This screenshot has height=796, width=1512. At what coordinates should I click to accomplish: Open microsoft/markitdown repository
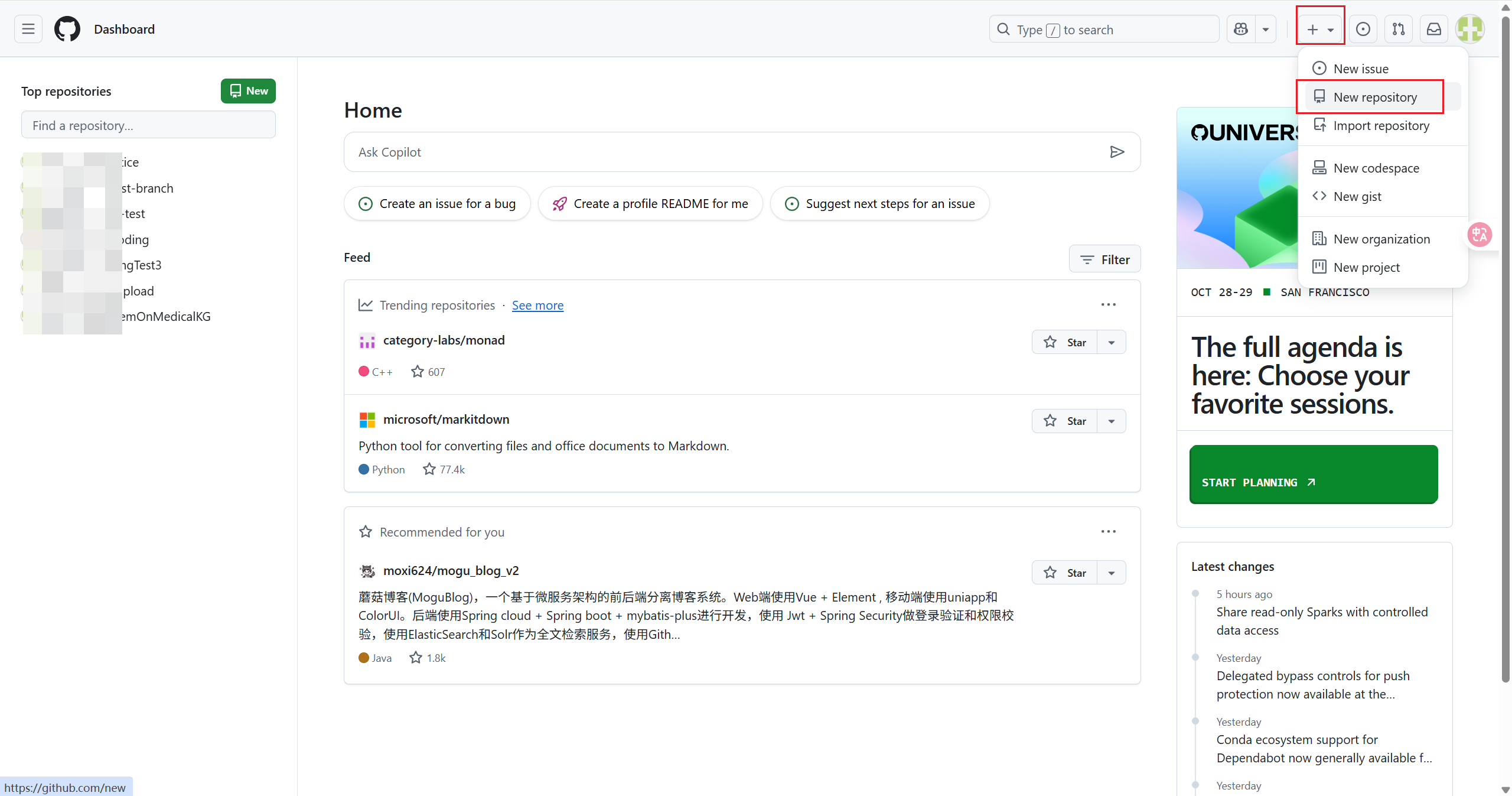[x=446, y=419]
